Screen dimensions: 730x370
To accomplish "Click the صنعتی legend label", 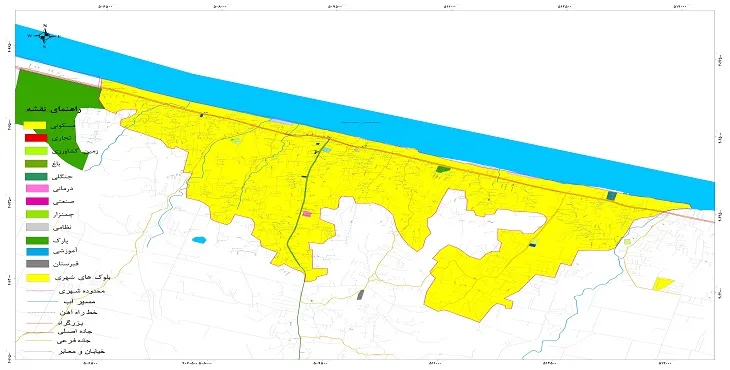I will 63,202.
